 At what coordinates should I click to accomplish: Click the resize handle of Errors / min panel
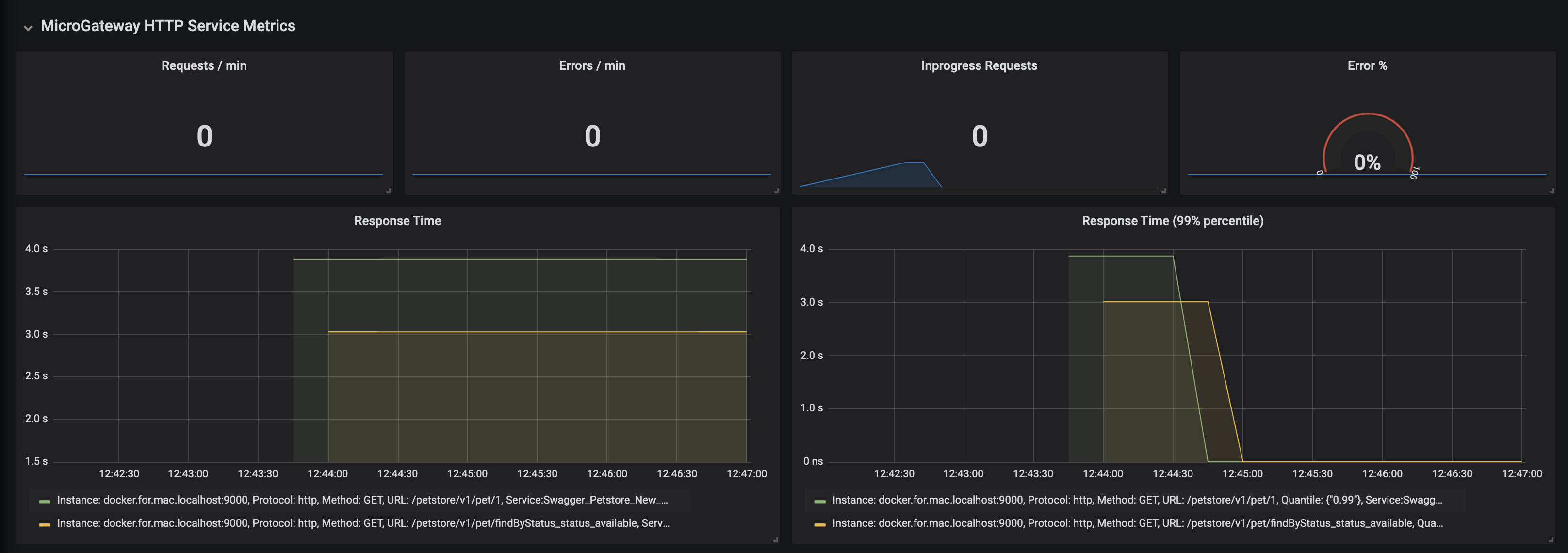(x=777, y=191)
